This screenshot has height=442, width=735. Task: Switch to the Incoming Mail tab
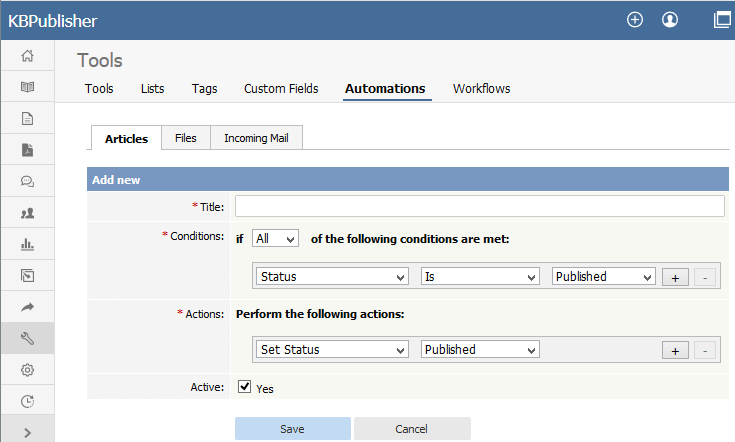256,138
